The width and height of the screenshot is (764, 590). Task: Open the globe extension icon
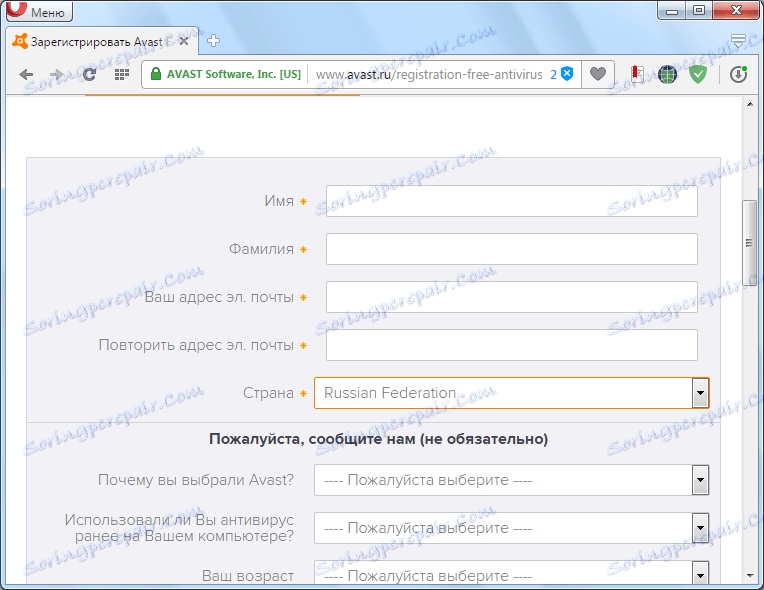(x=668, y=75)
